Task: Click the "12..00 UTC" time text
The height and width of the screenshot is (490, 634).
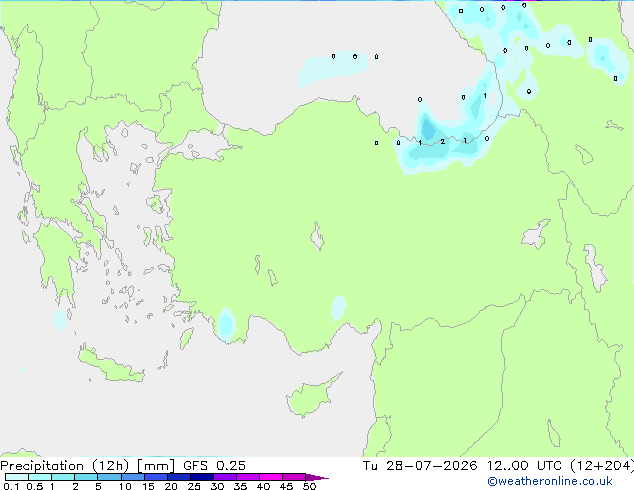Action: pos(524,466)
